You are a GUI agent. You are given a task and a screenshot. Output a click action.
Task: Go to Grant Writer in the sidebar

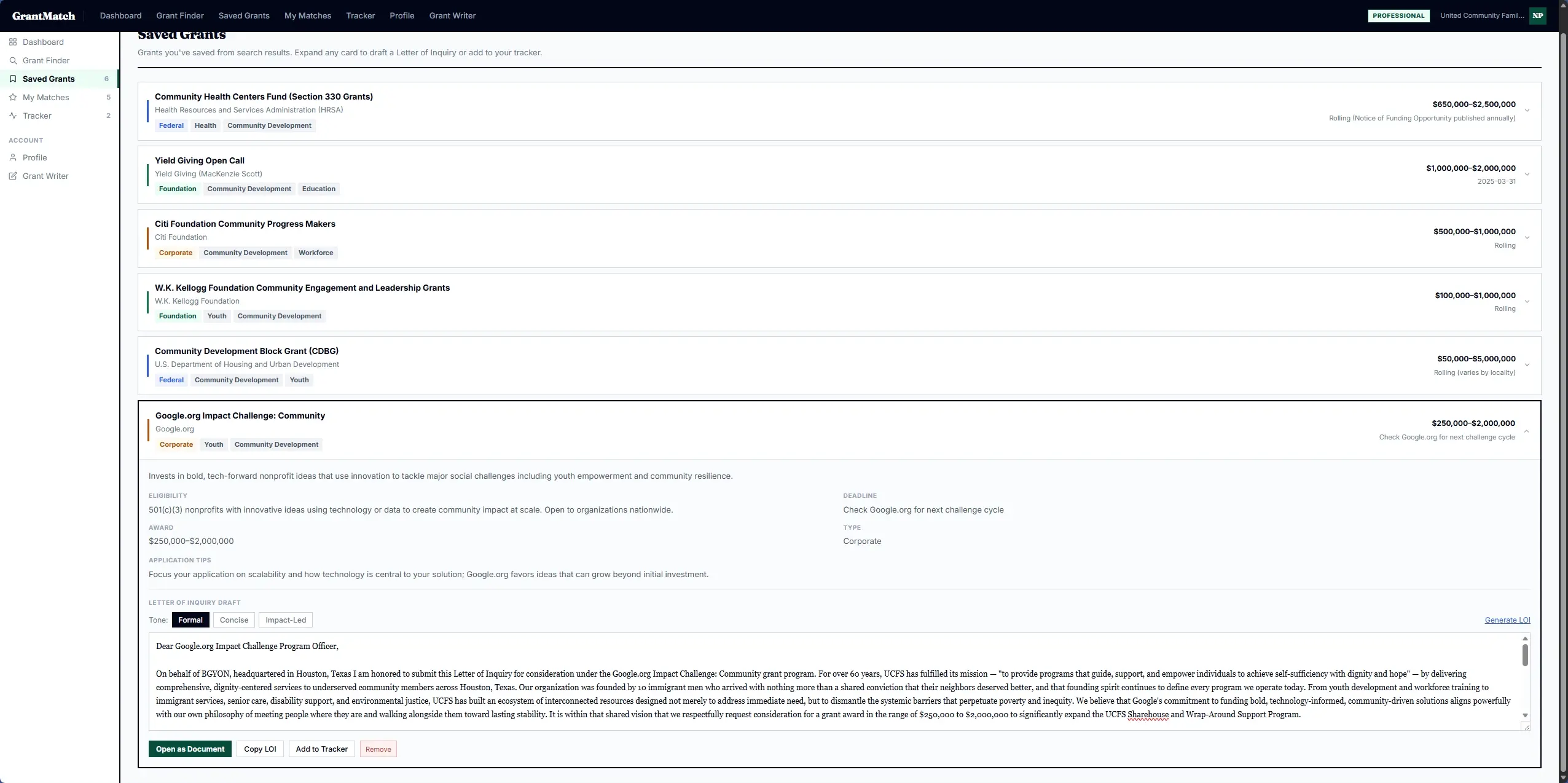60,176
